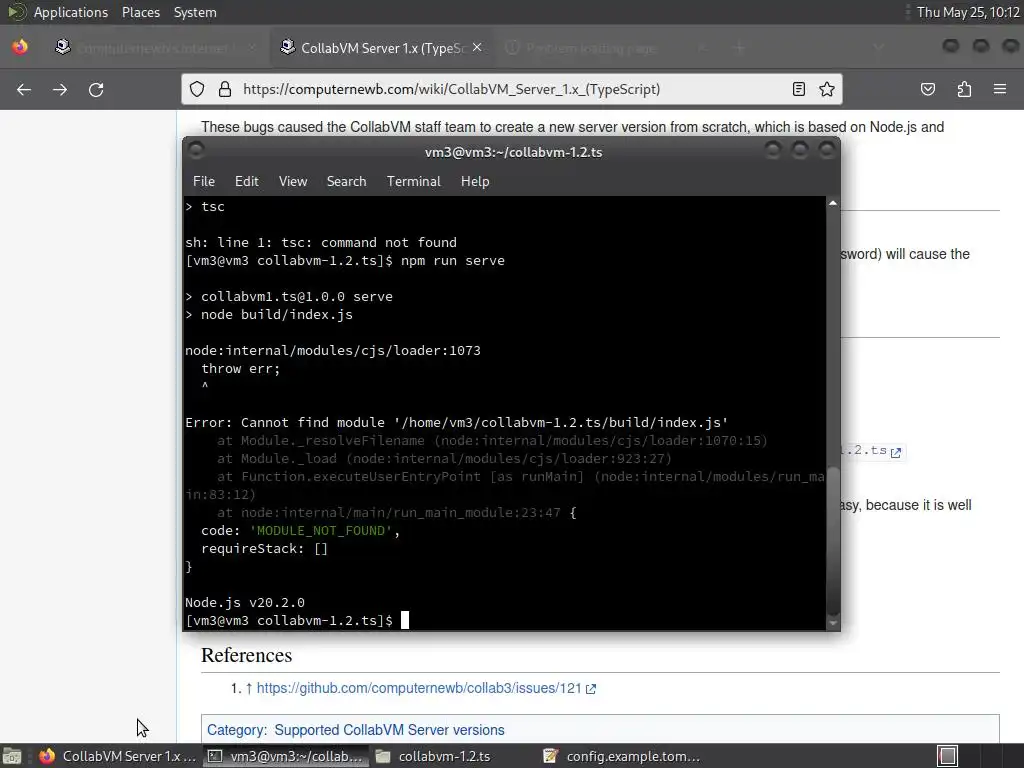Click the clock showing Thu May 25, 10:12
The image size is (1024, 768).
point(968,12)
